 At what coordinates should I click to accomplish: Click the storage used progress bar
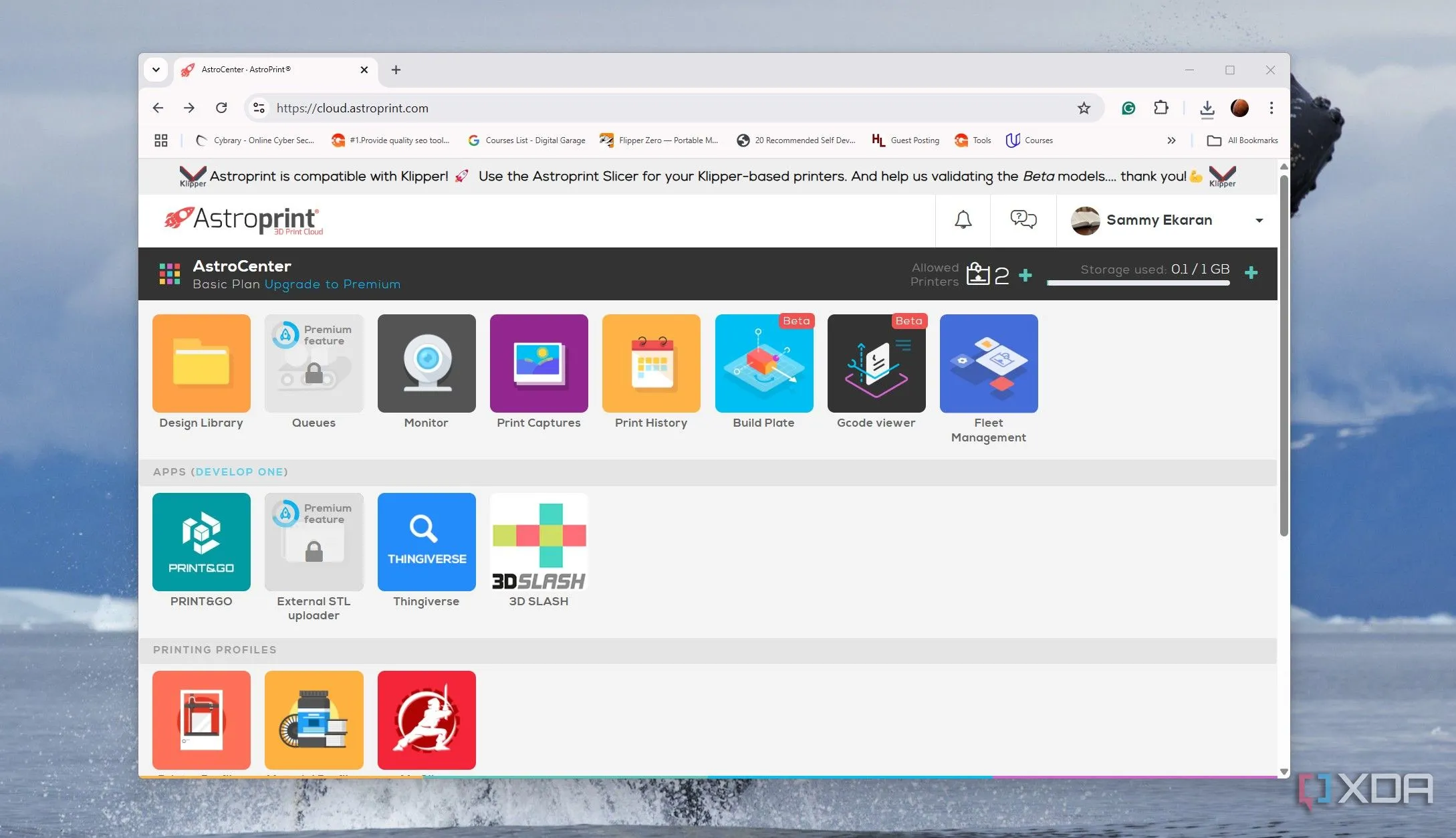pyautogui.click(x=1138, y=283)
